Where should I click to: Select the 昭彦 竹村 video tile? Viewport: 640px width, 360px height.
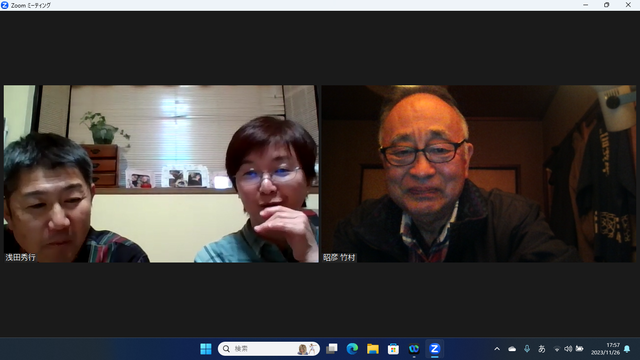pos(479,173)
